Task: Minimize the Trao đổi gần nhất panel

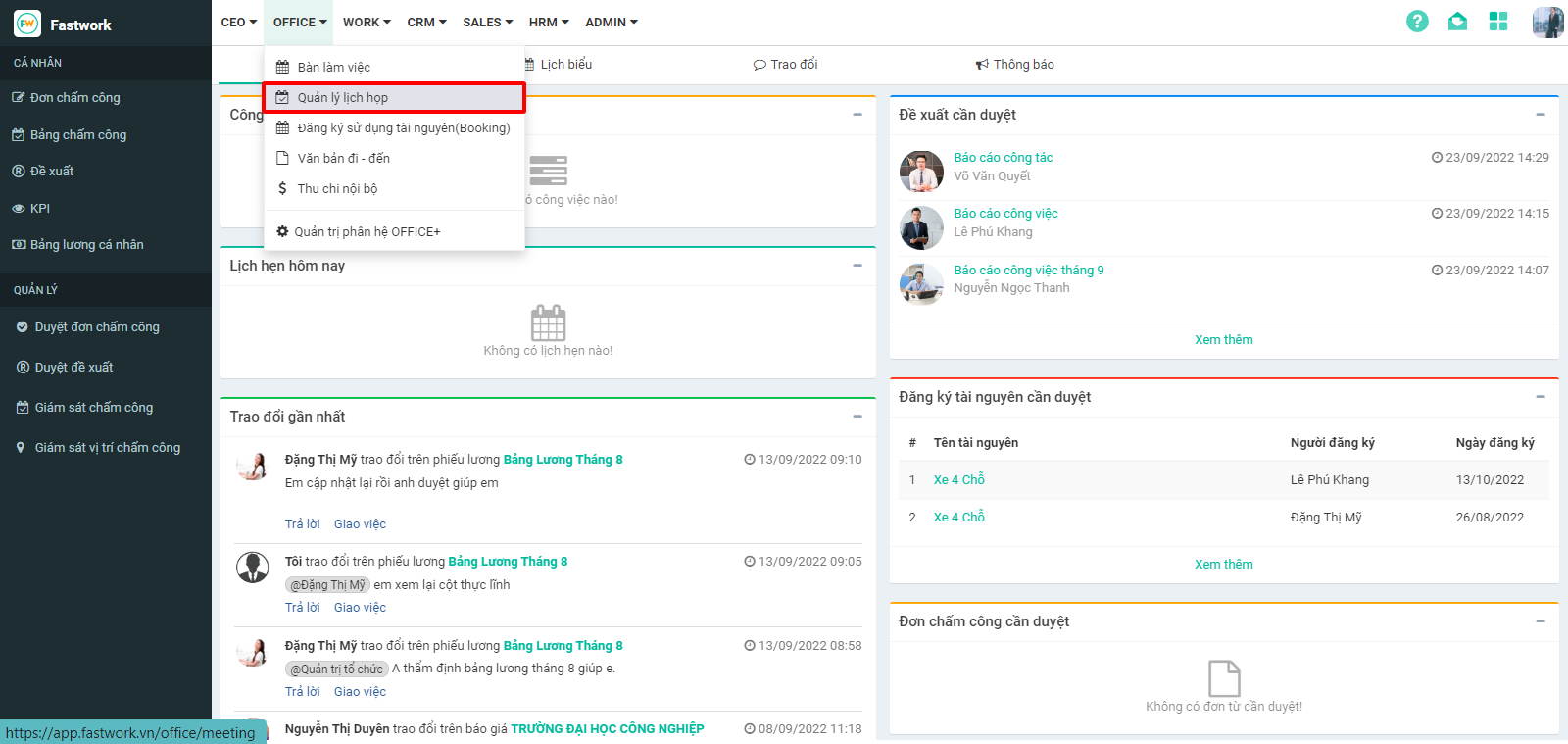Action: [857, 417]
